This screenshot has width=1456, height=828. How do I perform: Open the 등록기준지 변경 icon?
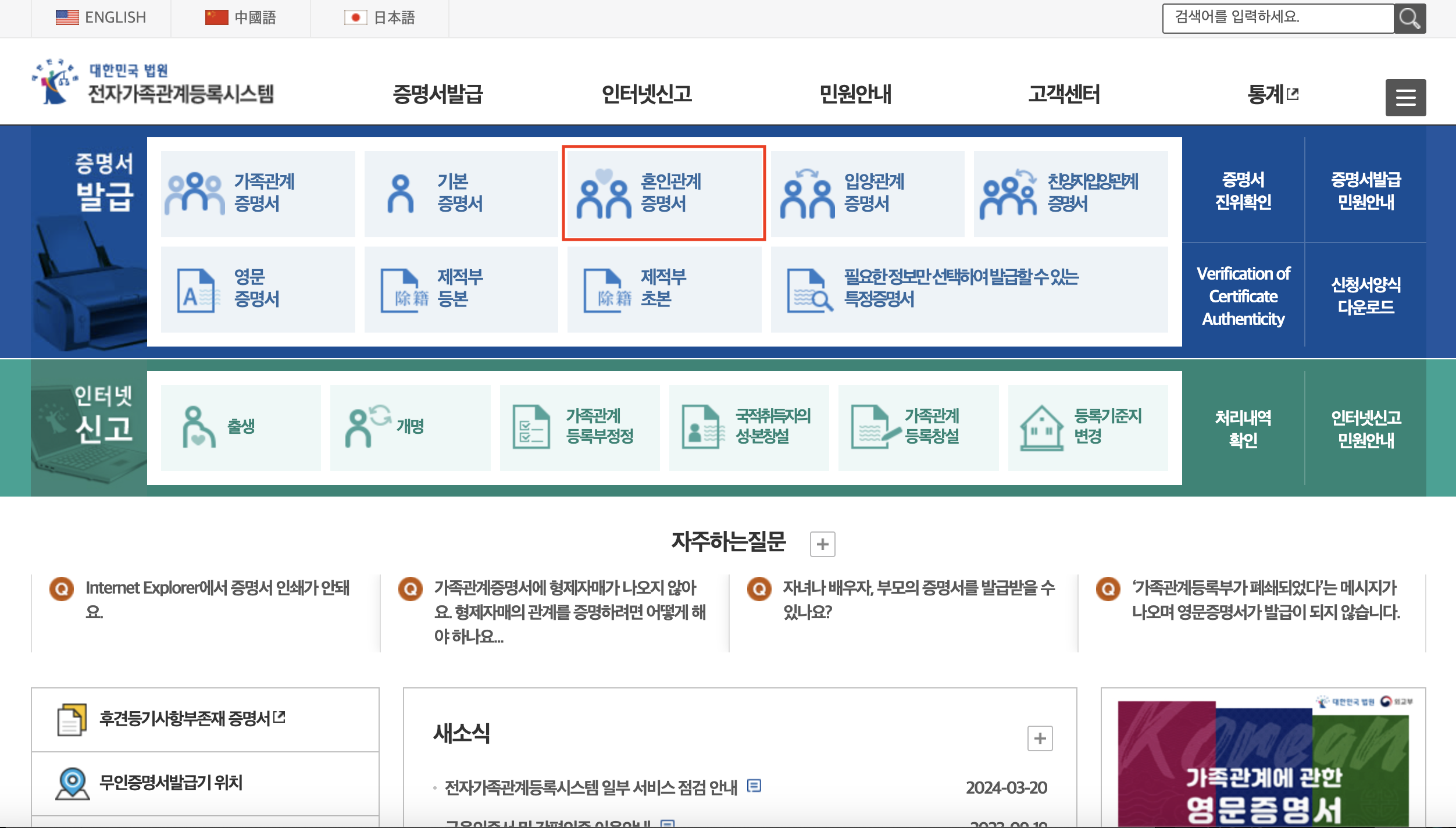point(1086,426)
